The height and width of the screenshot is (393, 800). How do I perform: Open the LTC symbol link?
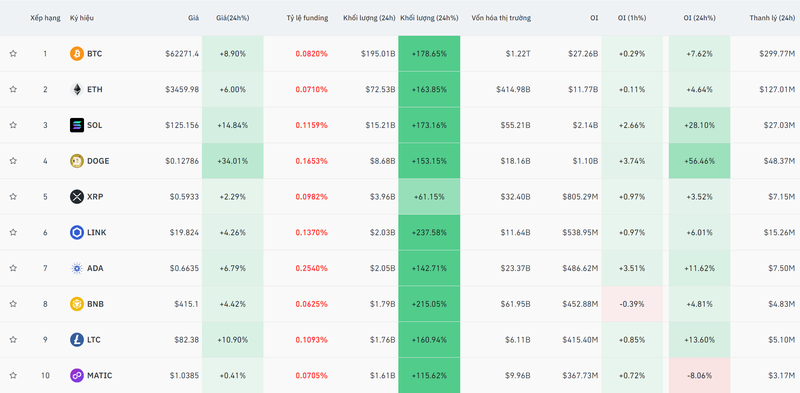click(94, 339)
